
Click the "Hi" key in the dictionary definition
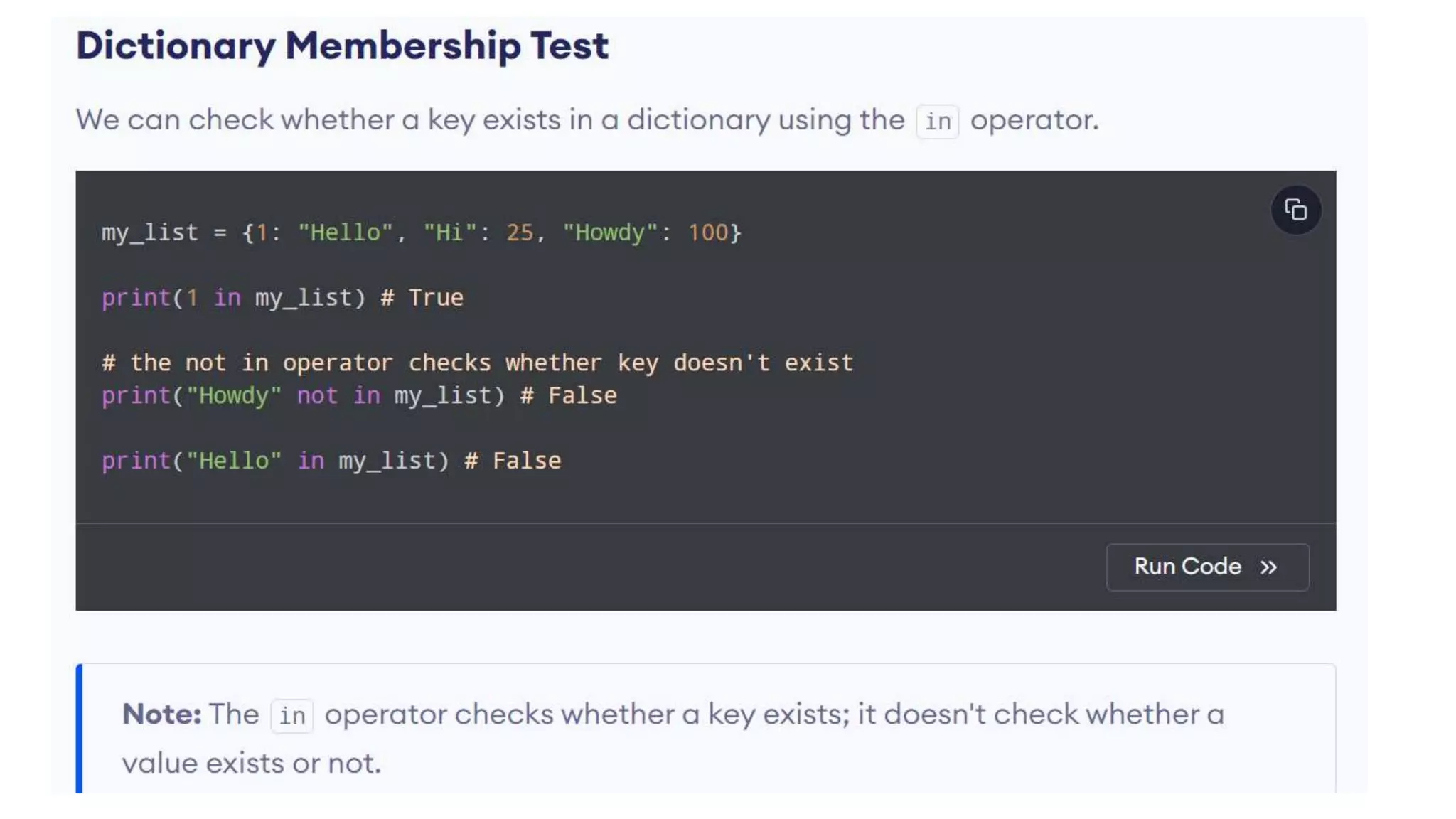449,232
